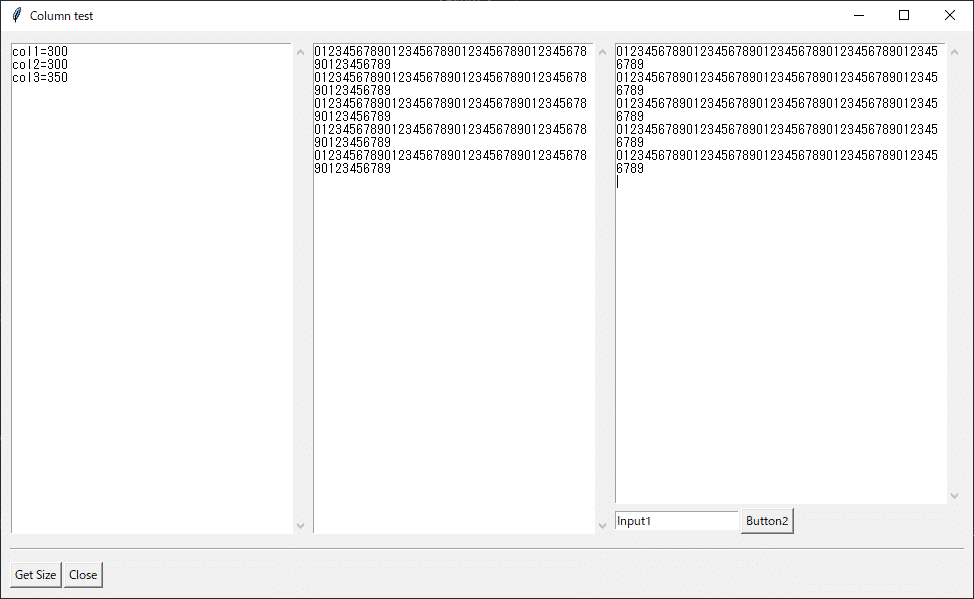This screenshot has height=599, width=974.
Task: Click the feather icon in the title bar
Action: pos(17,15)
